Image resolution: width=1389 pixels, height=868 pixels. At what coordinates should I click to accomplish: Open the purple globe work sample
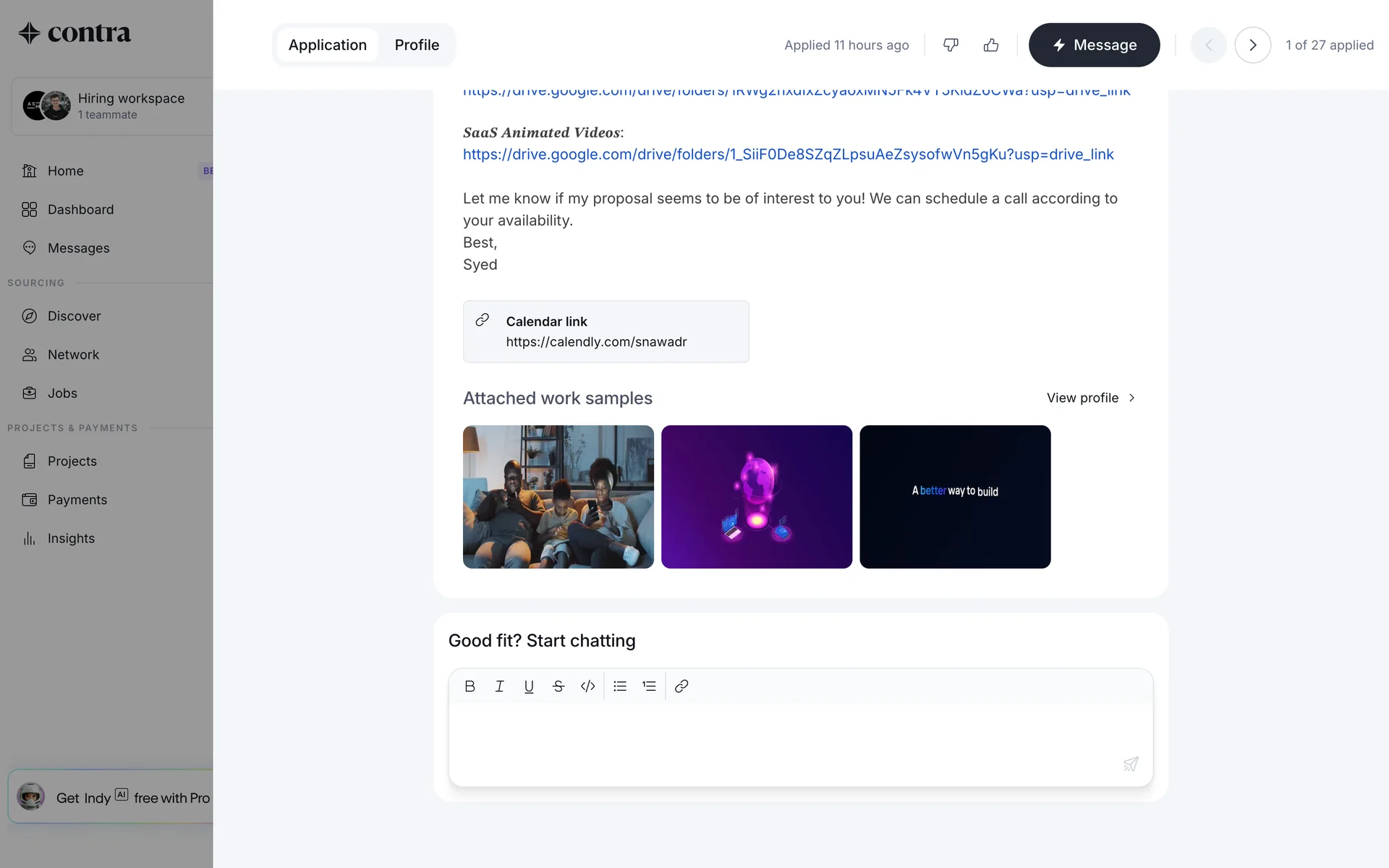[x=757, y=496]
